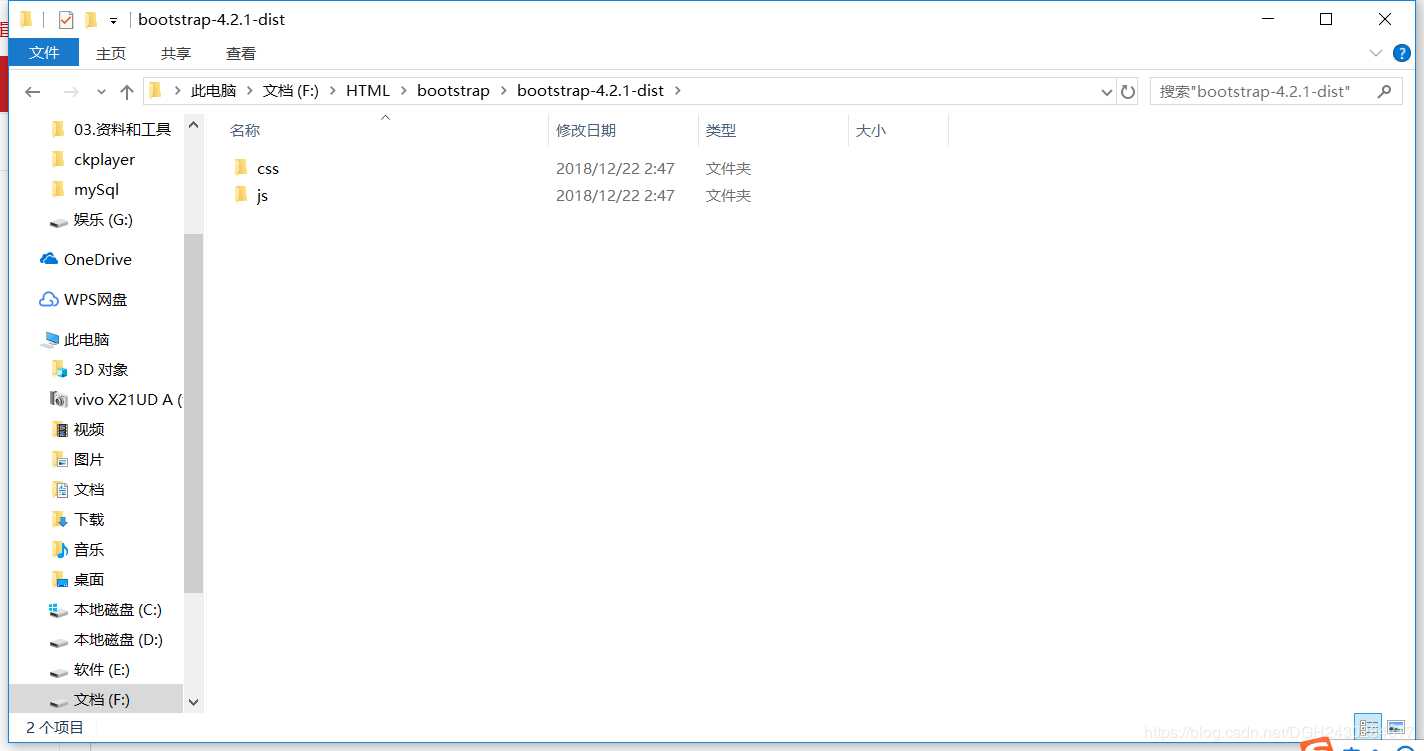
Task: Switch to the 查看 tab
Action: [241, 53]
